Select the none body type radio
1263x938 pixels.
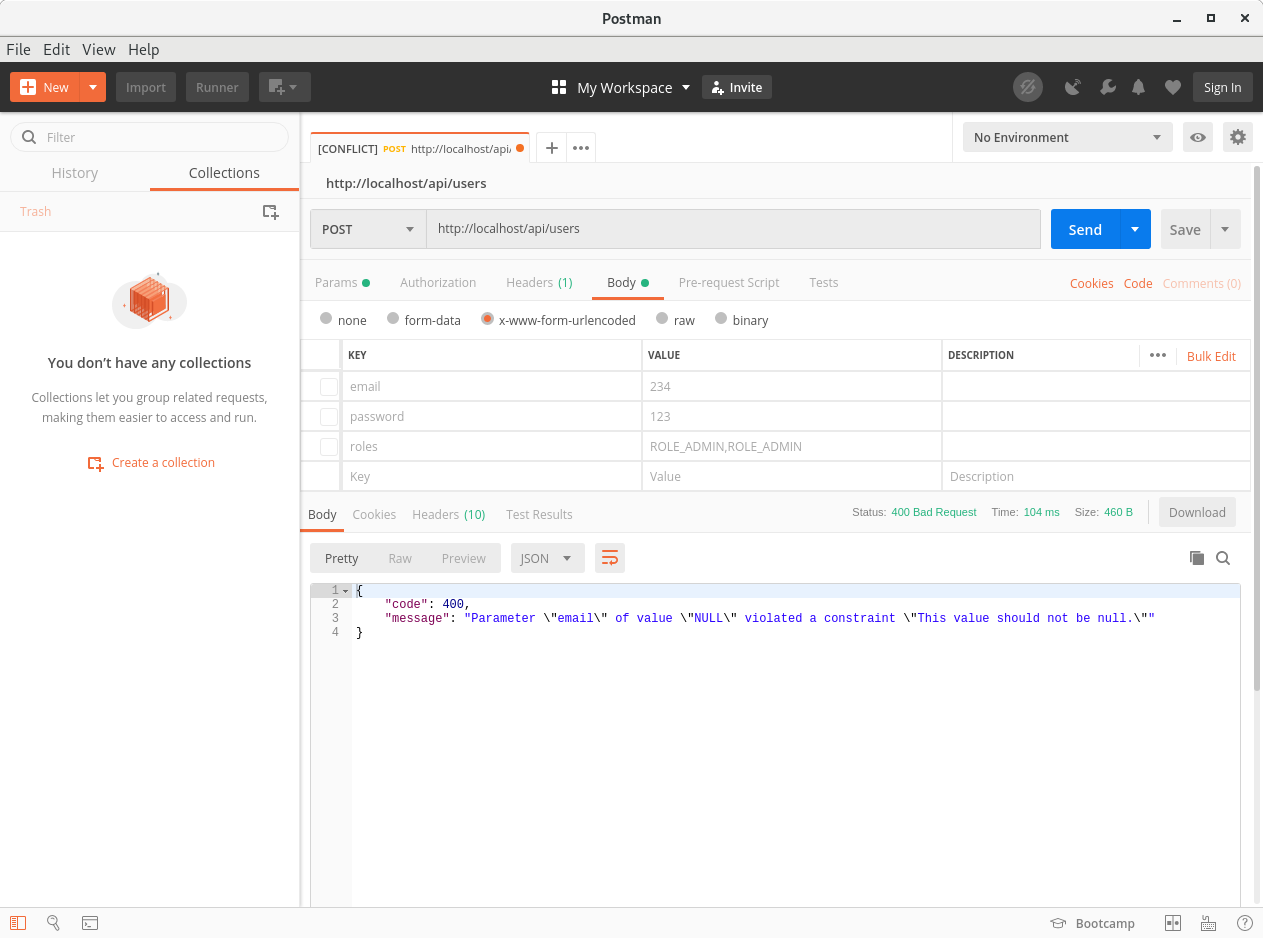tap(326, 319)
